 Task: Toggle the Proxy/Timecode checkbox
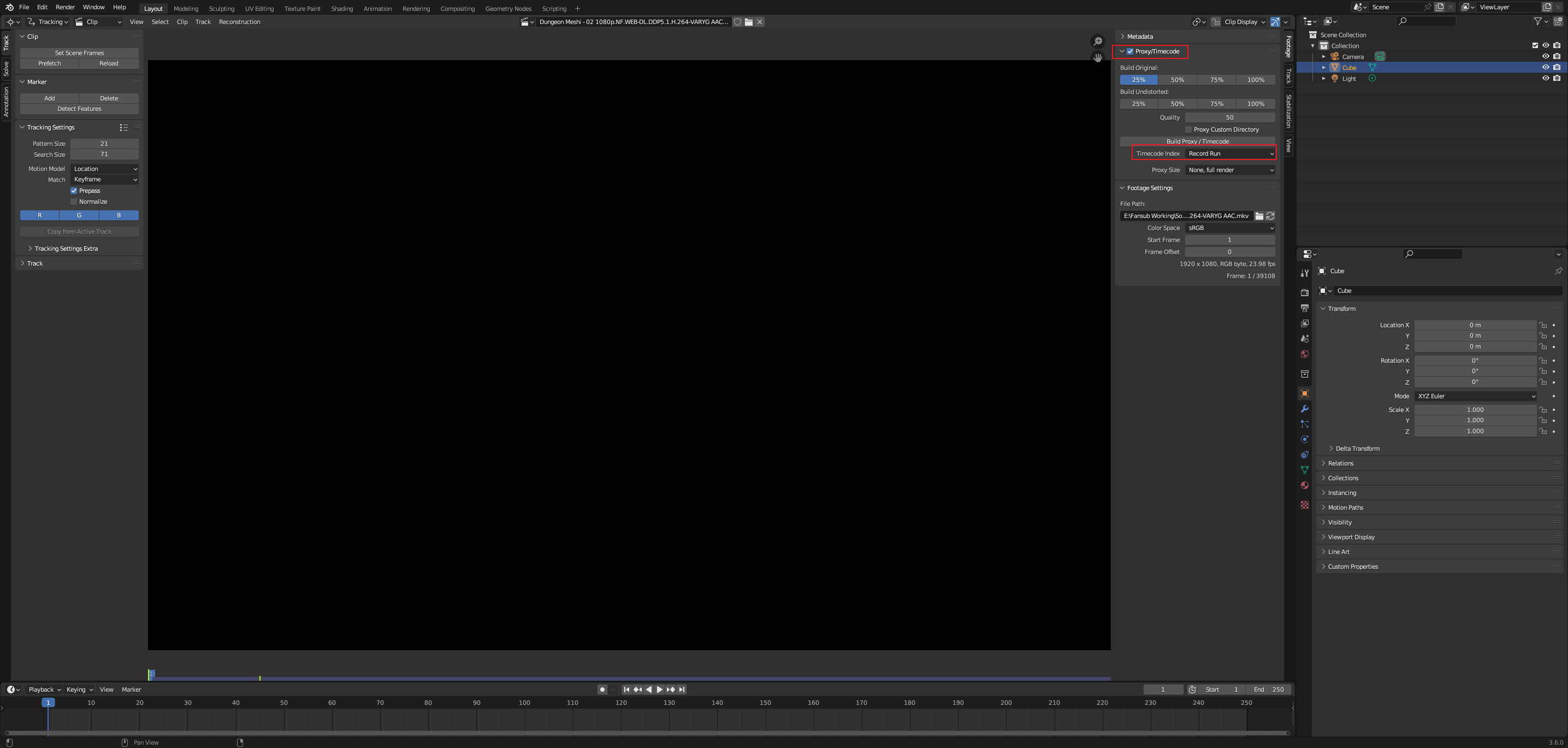(1131, 52)
